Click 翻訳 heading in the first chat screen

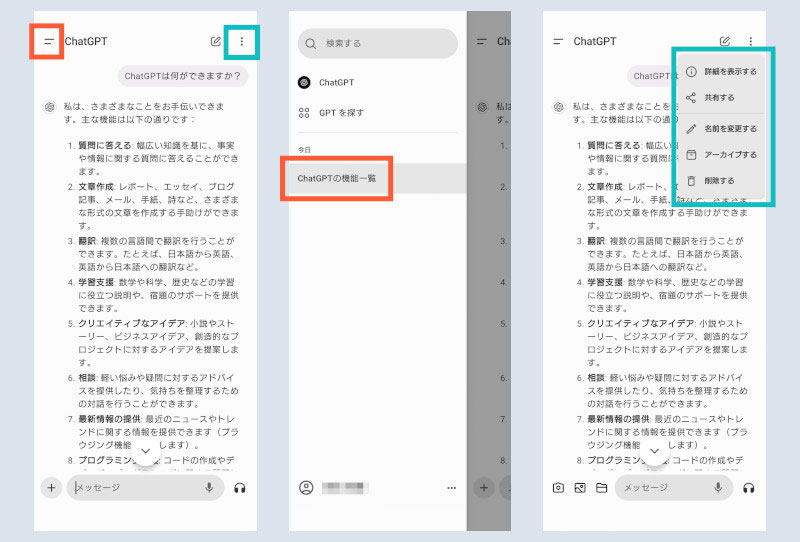click(x=87, y=241)
